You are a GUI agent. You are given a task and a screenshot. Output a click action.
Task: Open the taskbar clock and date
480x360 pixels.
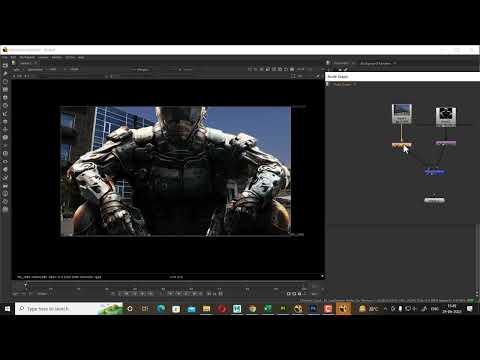452,309
